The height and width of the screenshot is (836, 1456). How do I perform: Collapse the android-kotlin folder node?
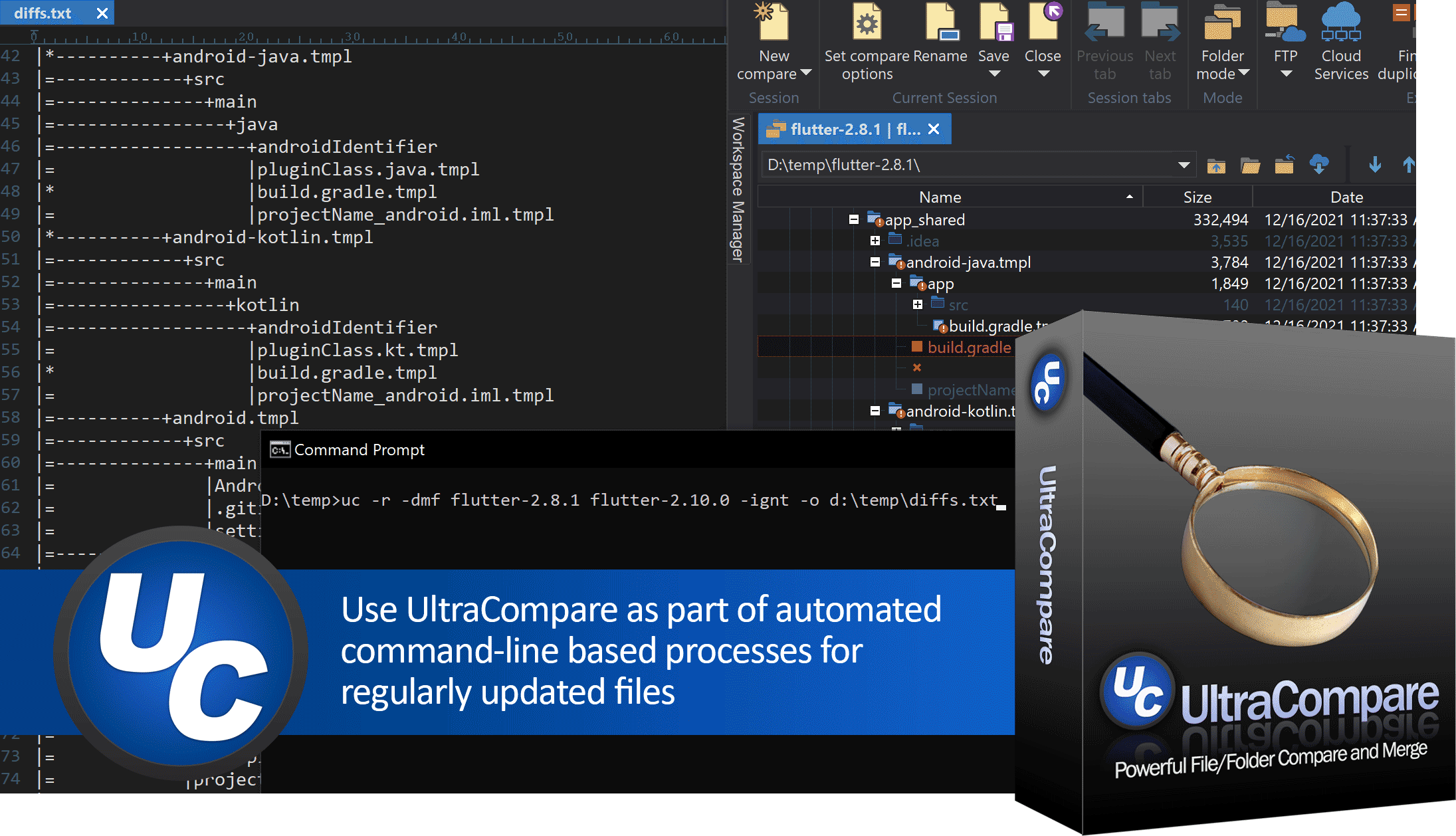point(875,411)
